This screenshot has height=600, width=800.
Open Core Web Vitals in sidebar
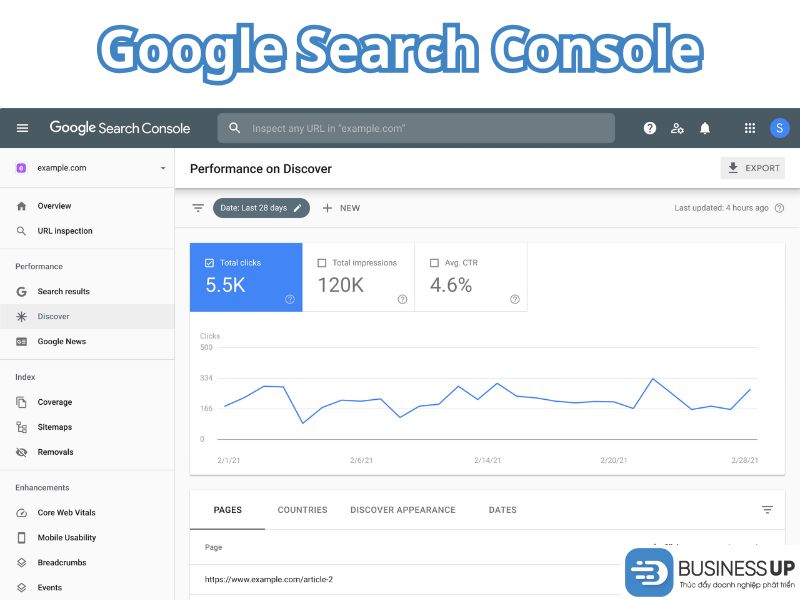point(87,513)
